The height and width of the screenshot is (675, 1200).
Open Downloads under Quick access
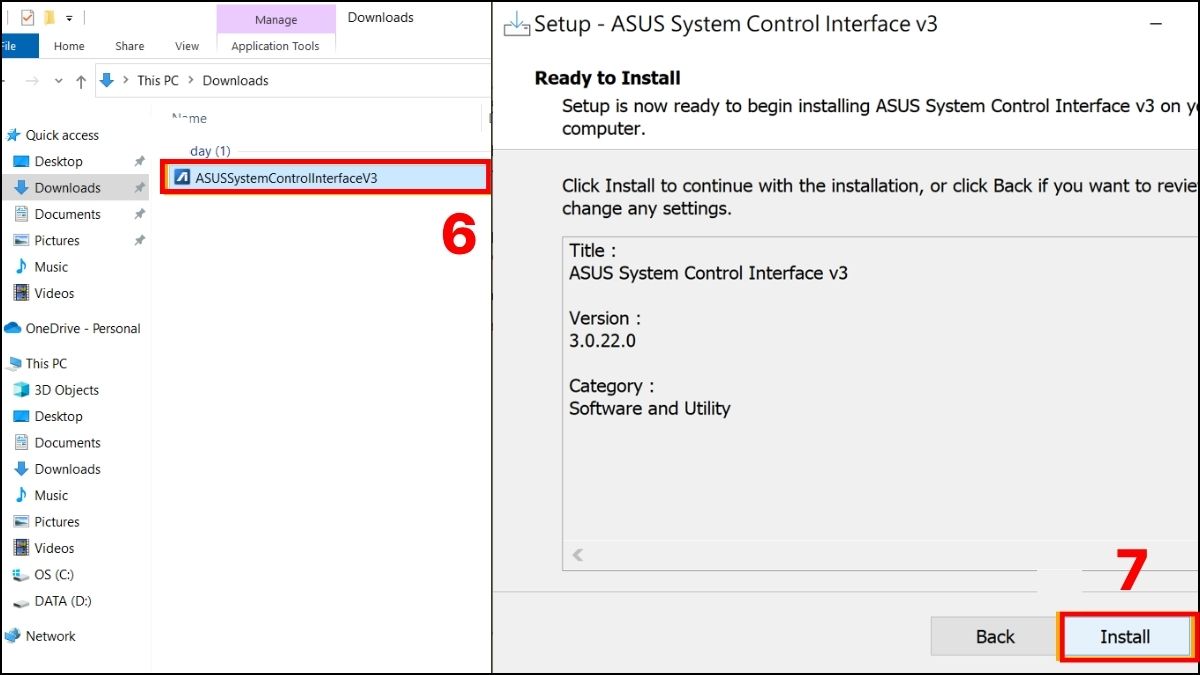[67, 187]
